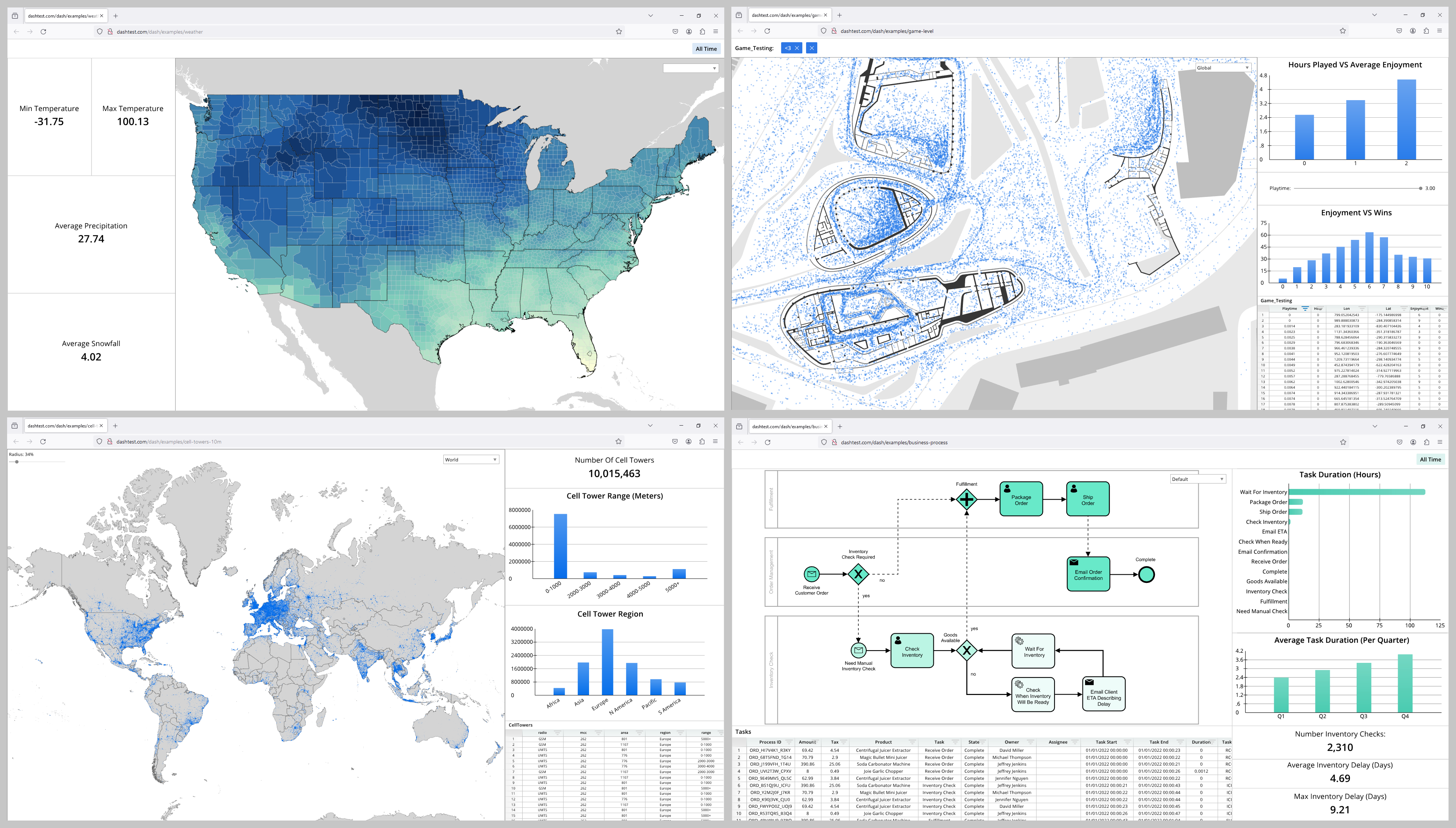Click the active Playtime column filter icon

pos(1305,309)
